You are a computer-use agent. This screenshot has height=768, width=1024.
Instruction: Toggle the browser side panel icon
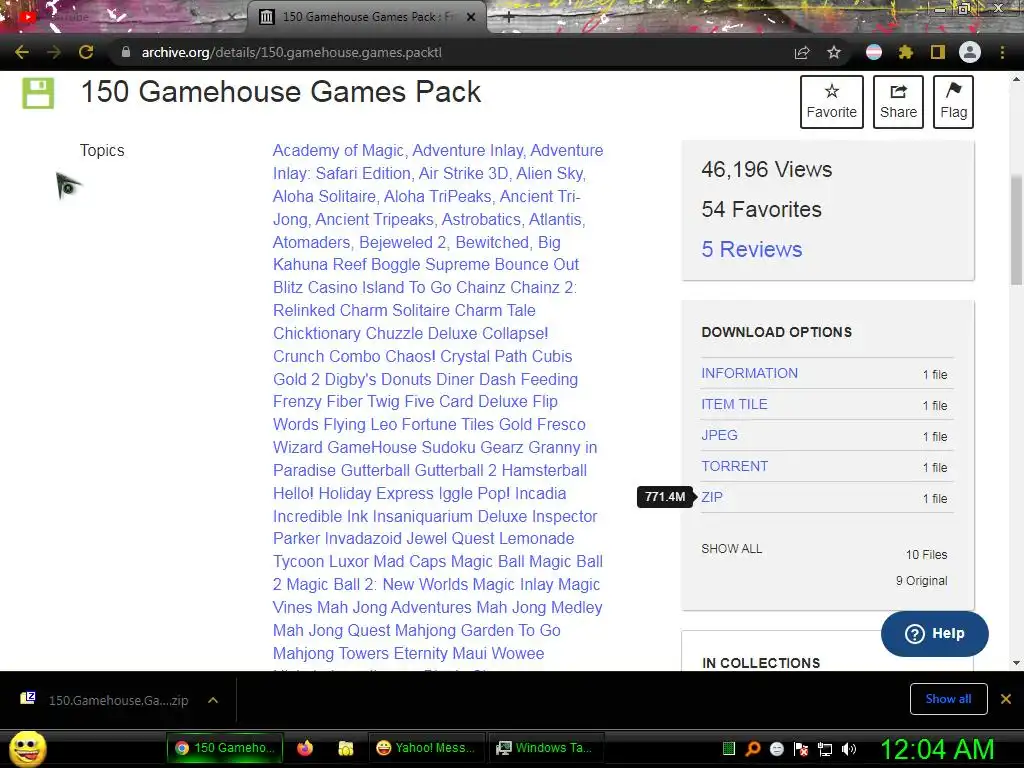click(938, 52)
